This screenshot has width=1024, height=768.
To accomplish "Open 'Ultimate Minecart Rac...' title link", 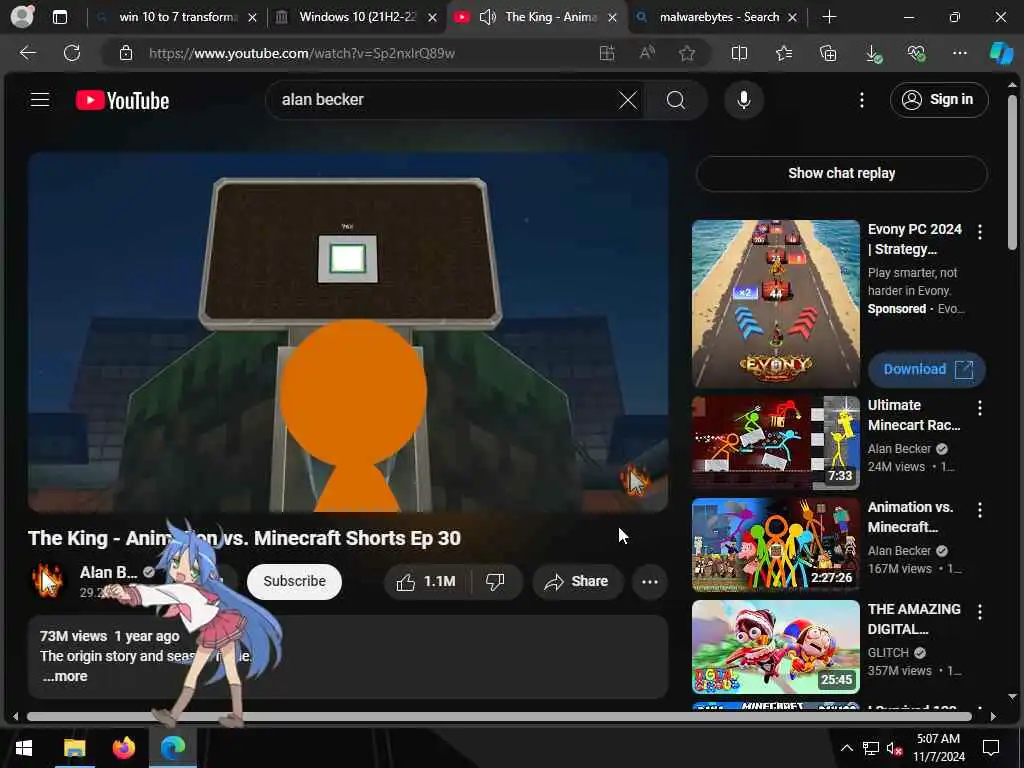I will (x=914, y=415).
